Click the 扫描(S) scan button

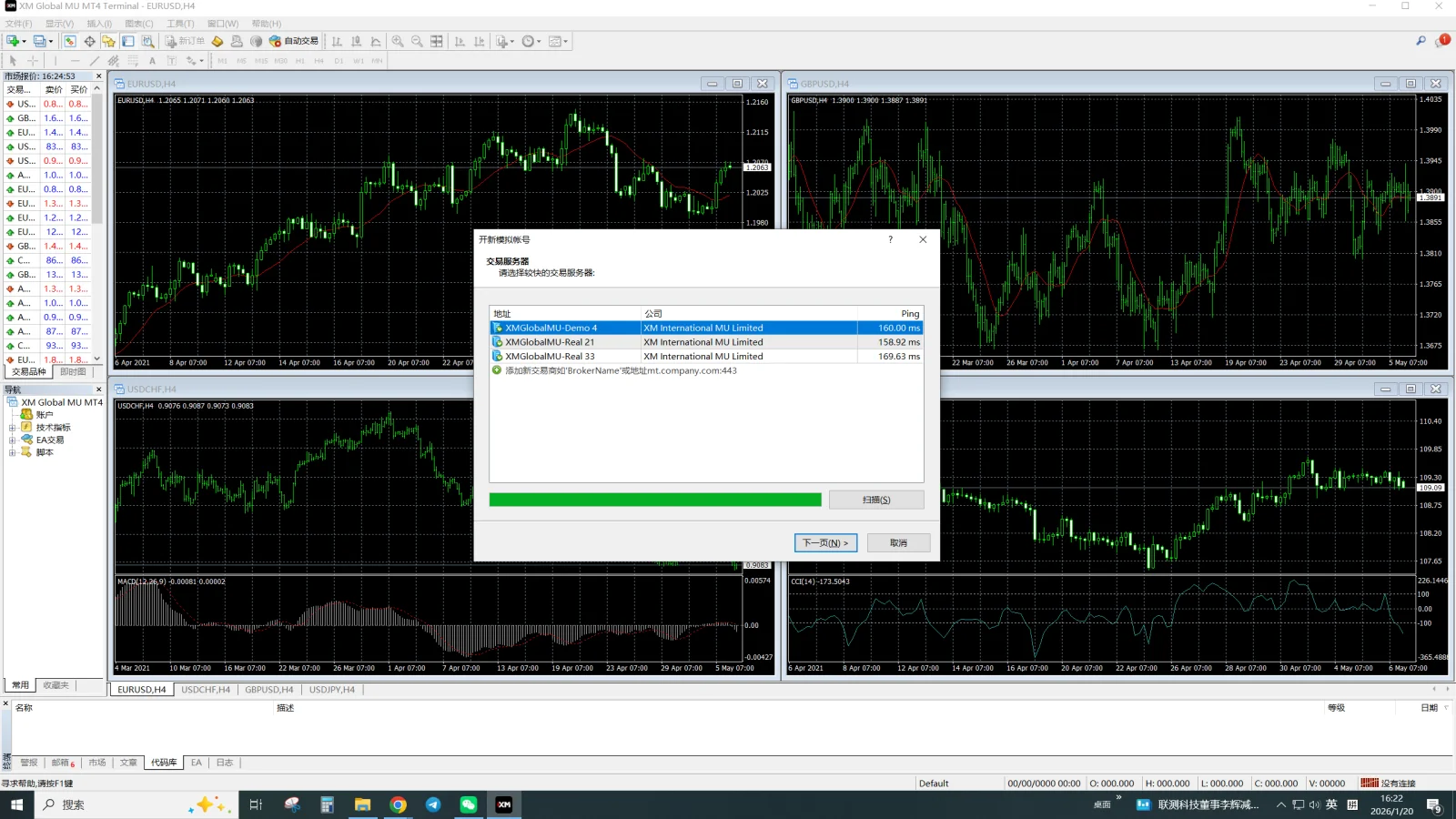(876, 500)
